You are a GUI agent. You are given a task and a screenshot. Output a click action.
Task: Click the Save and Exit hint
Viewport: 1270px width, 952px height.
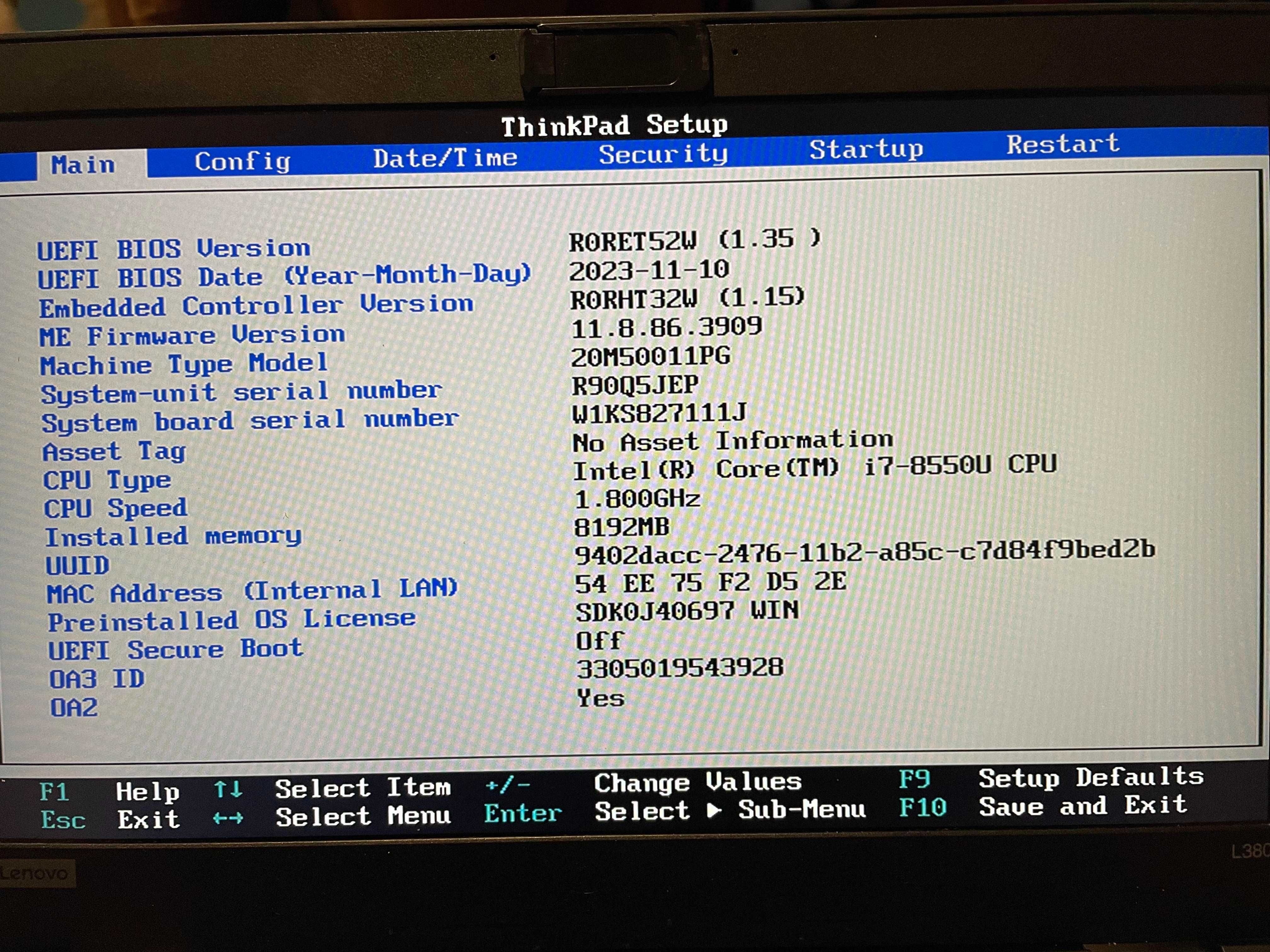pyautogui.click(x=1084, y=806)
